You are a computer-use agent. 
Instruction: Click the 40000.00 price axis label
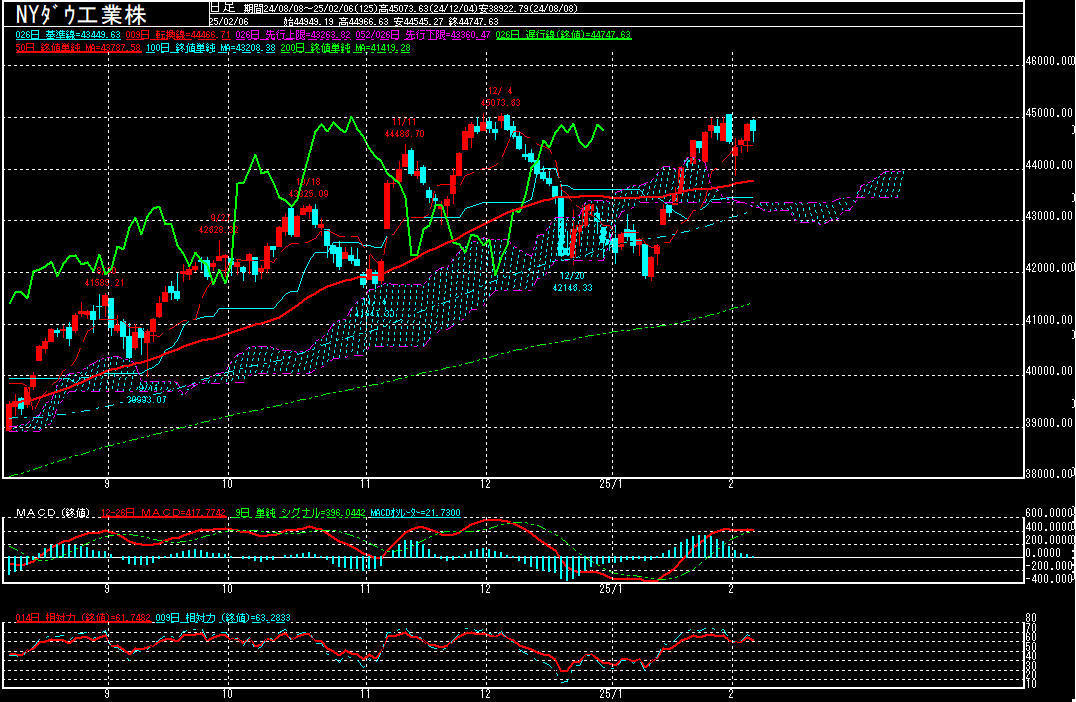tap(1049, 371)
